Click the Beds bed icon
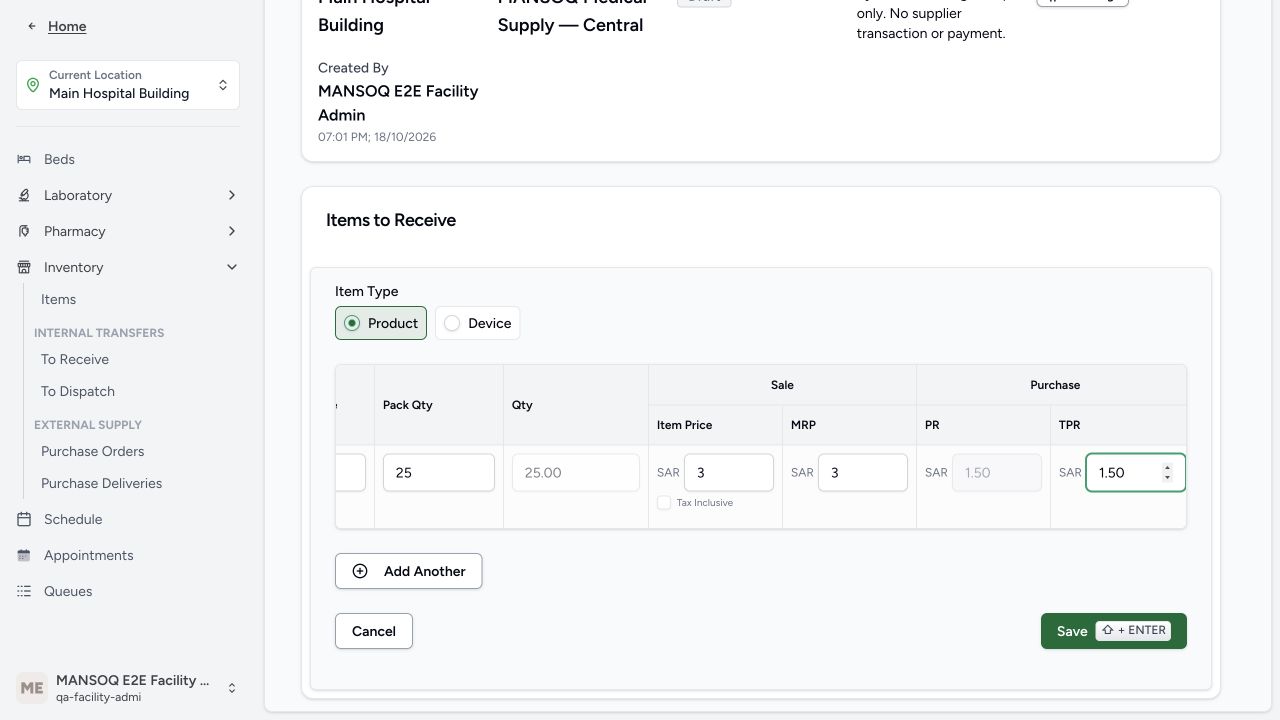Image resolution: width=1280 pixels, height=720 pixels. click(x=24, y=159)
